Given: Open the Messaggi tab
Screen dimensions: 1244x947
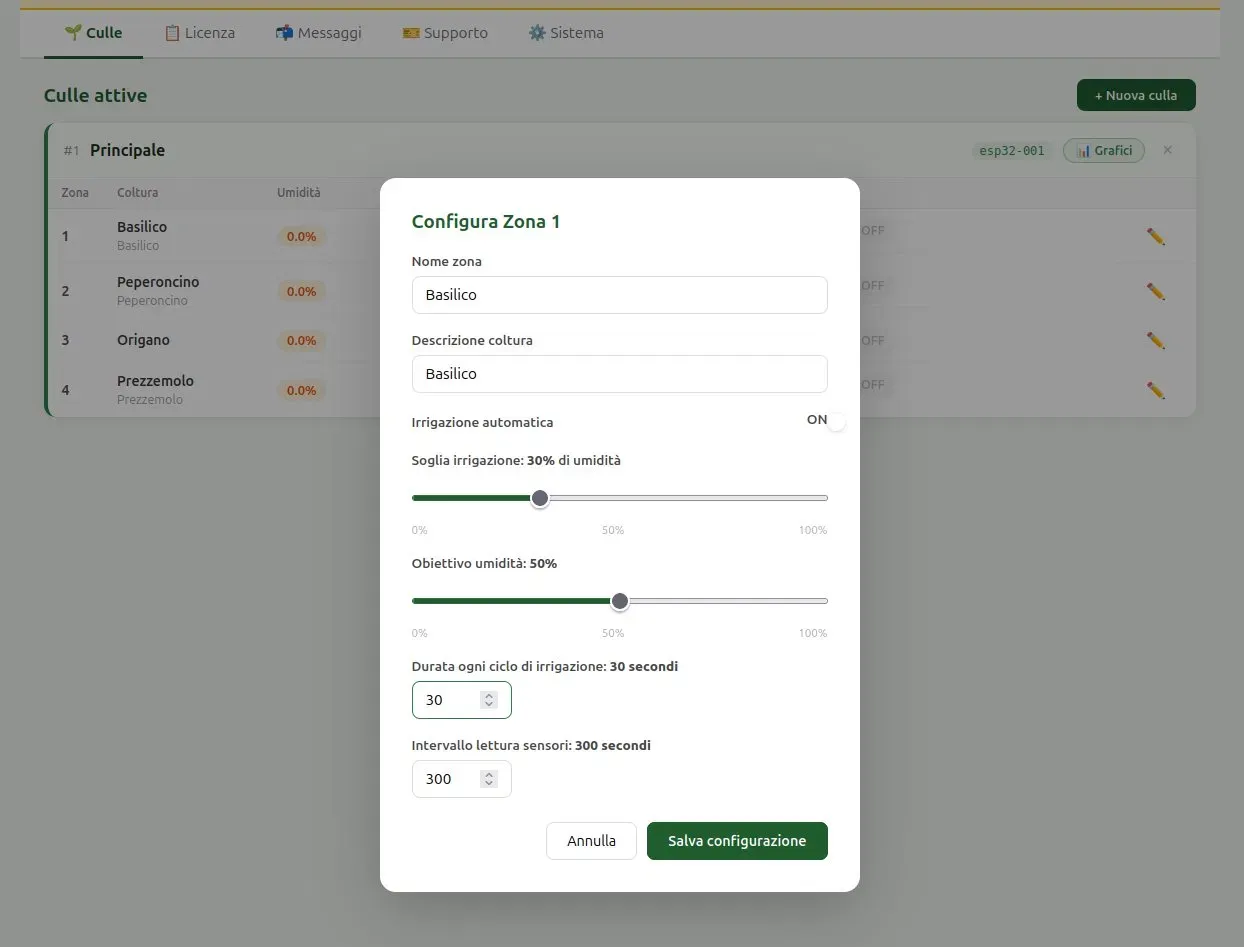Looking at the screenshot, I should click(x=318, y=33).
